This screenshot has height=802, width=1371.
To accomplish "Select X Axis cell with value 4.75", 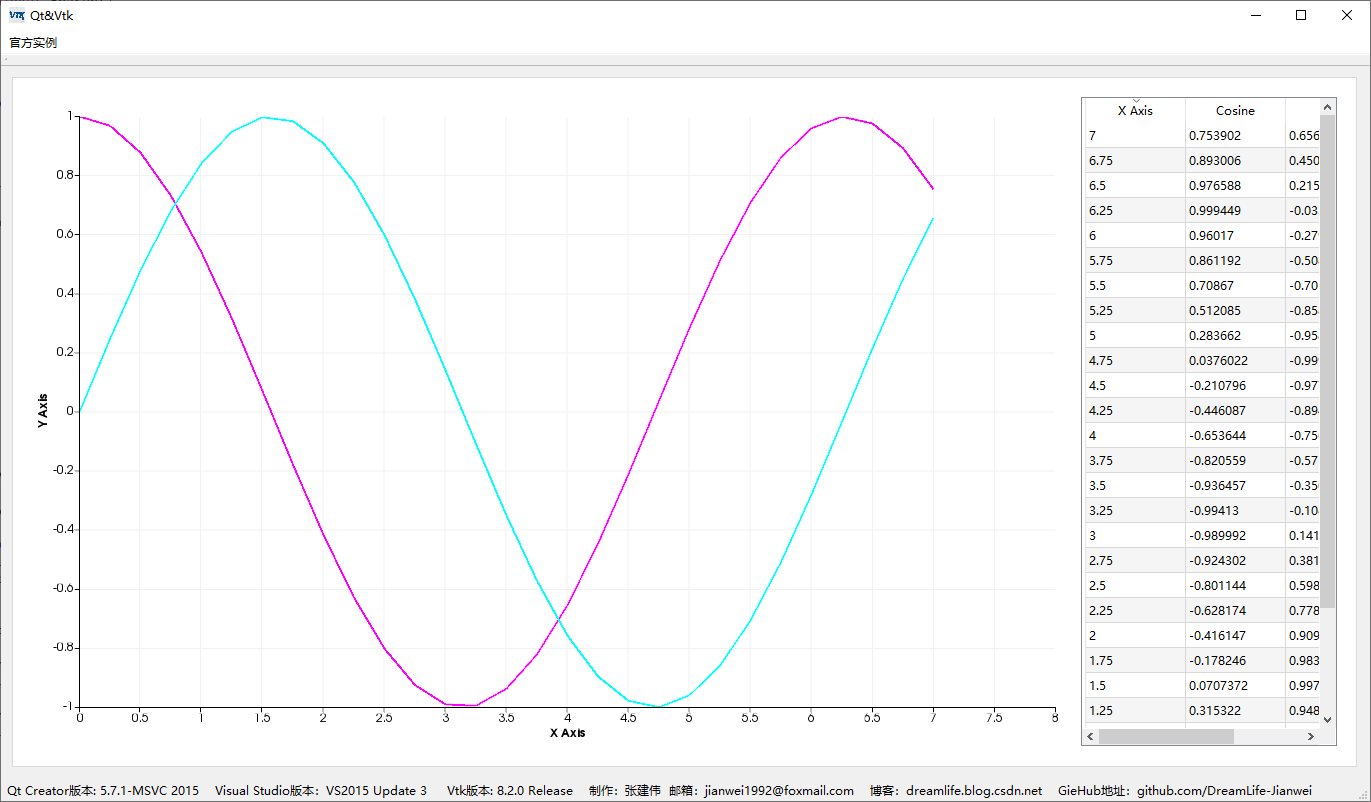I will [x=1135, y=360].
